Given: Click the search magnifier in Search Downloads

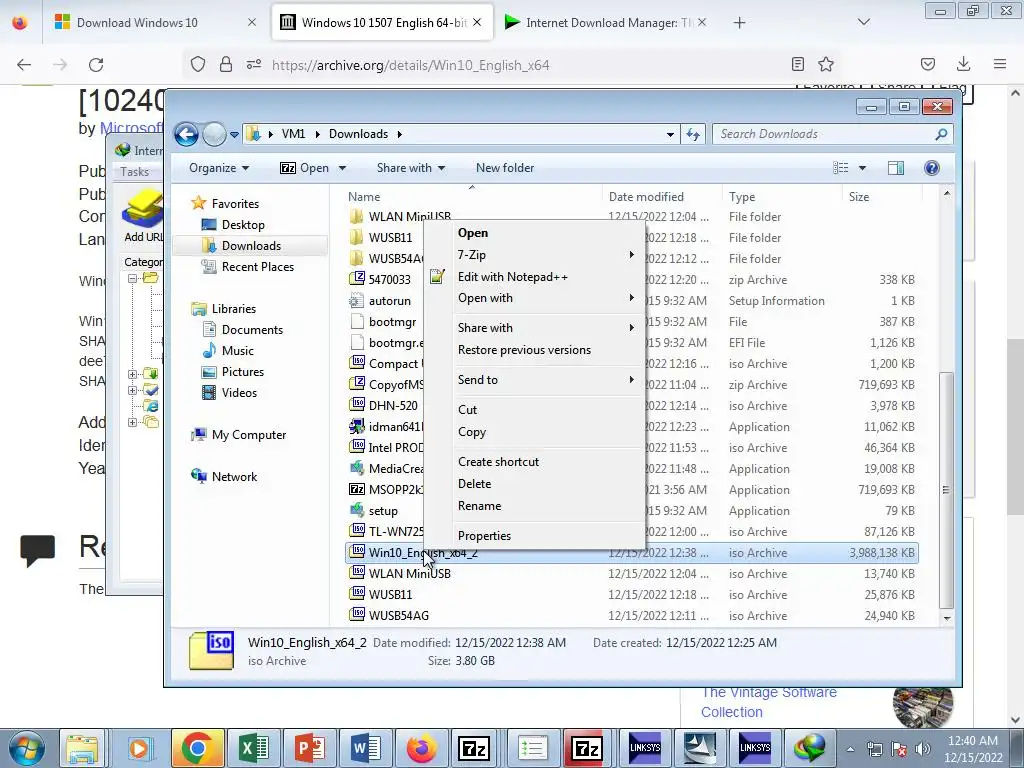Looking at the screenshot, I should (940, 134).
